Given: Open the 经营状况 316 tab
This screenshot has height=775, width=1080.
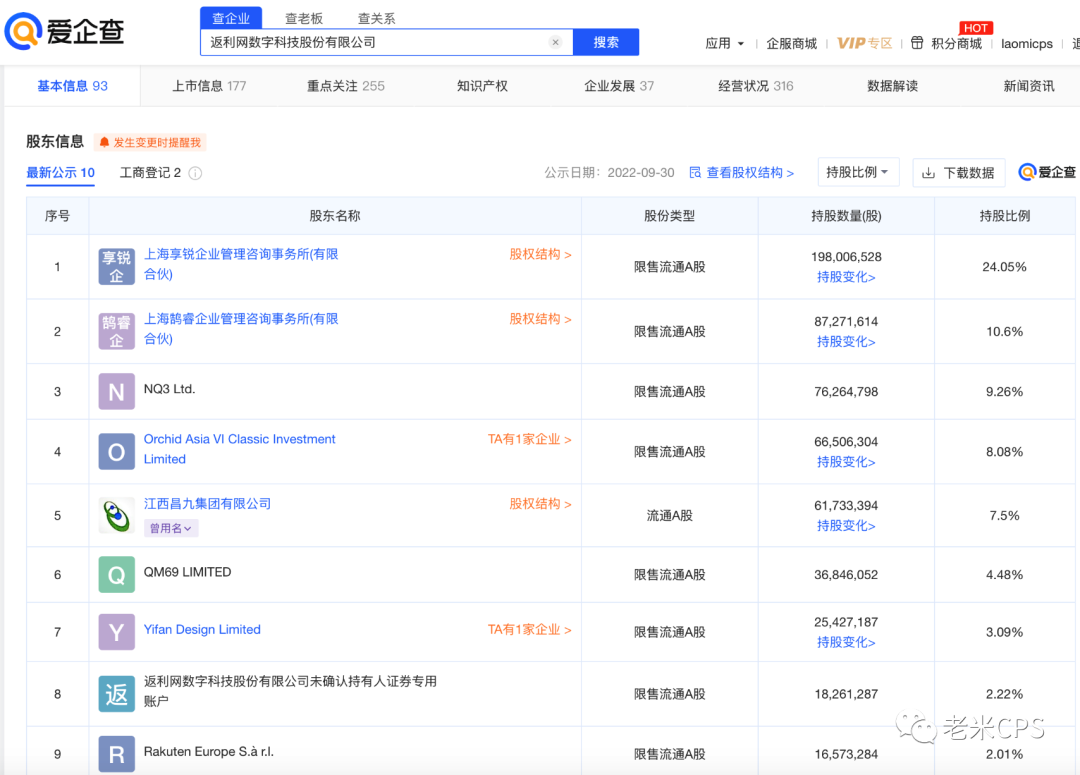Looking at the screenshot, I should click(x=756, y=86).
